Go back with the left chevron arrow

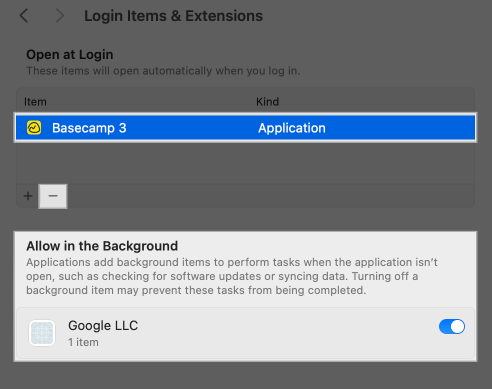24,16
